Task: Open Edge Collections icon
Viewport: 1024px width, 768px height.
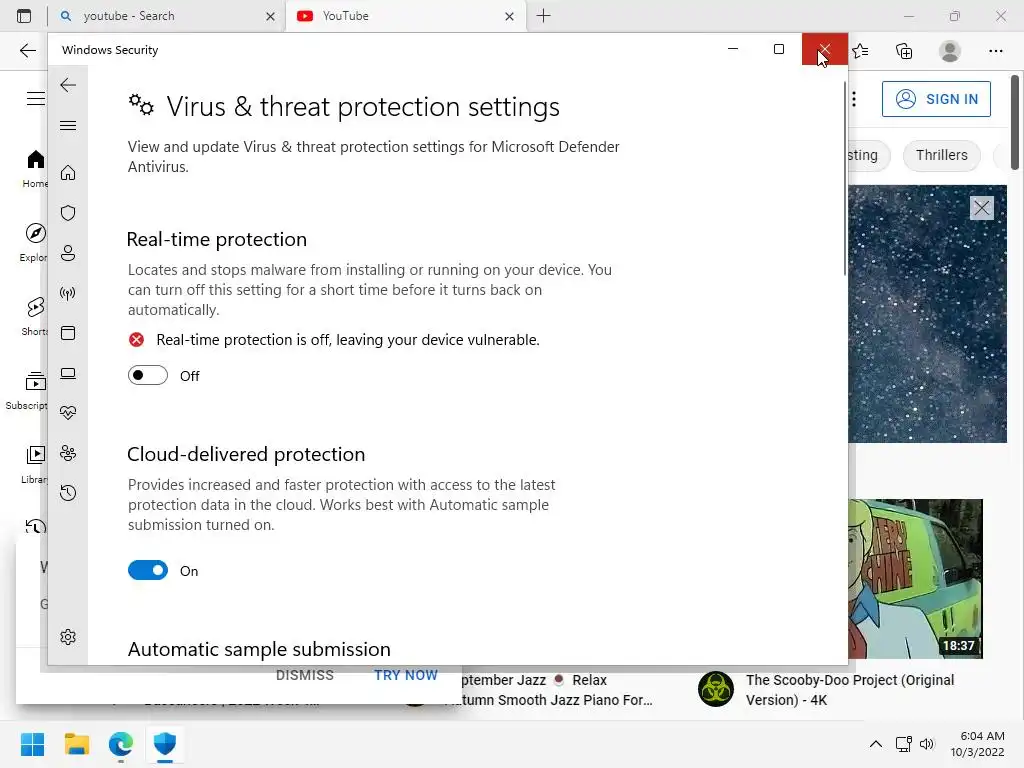Action: pos(904,51)
